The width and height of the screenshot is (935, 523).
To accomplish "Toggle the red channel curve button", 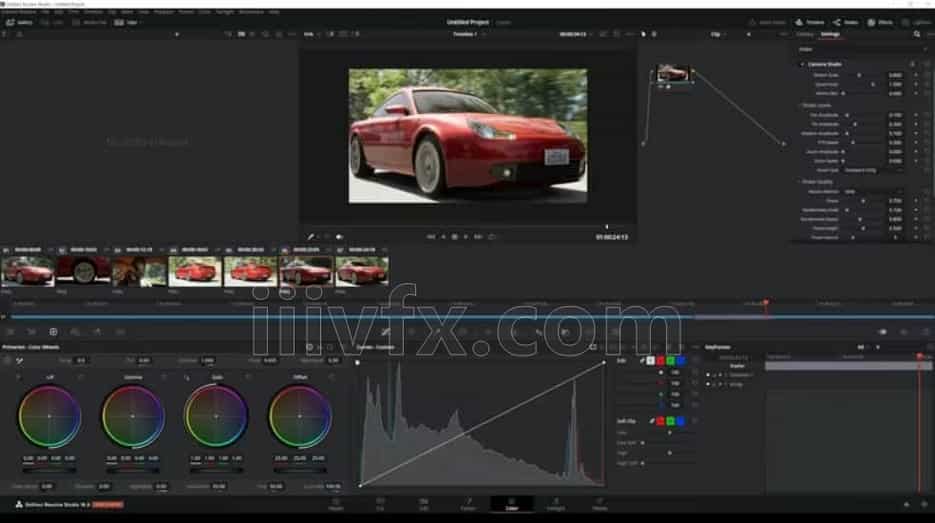I will [661, 360].
